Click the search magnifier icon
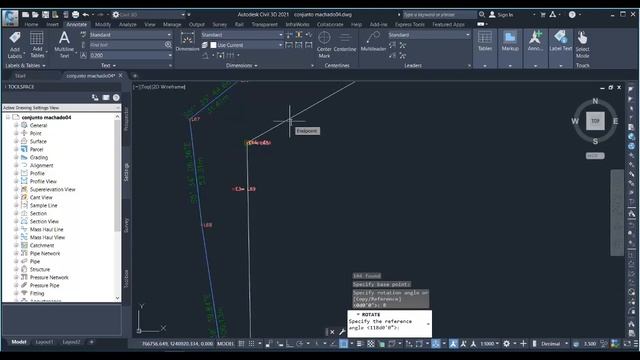The image size is (640, 360). 482,14
